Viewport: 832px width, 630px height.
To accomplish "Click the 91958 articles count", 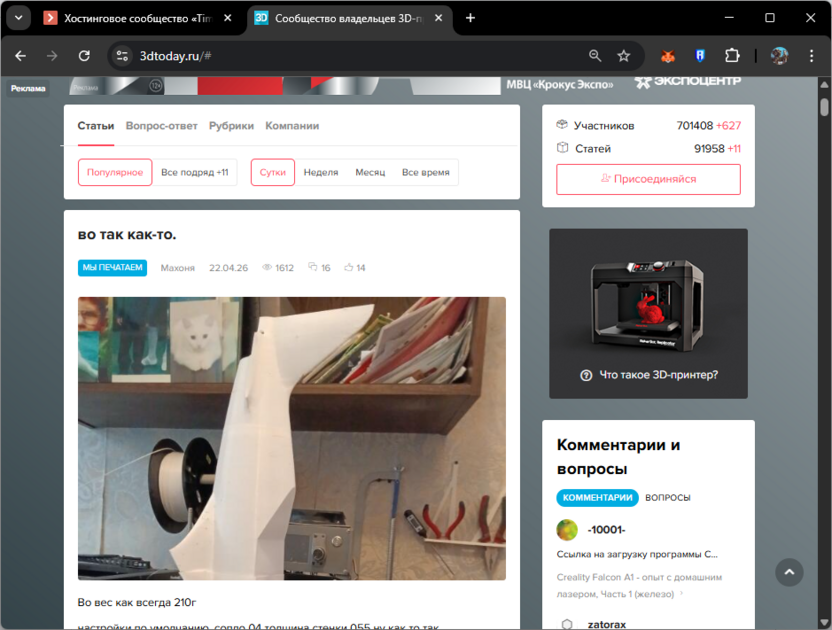I will click(709, 149).
